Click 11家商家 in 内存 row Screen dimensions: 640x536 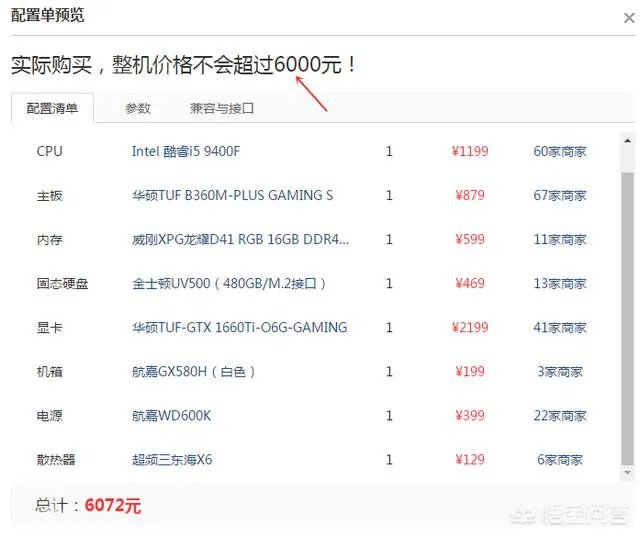pos(560,240)
